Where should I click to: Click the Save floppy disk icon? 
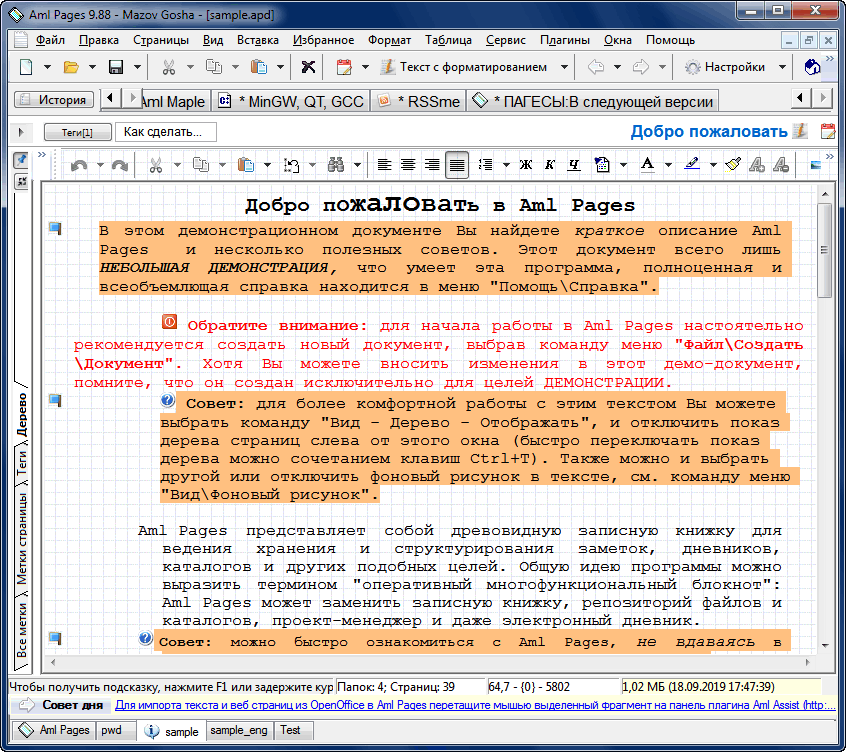point(116,67)
